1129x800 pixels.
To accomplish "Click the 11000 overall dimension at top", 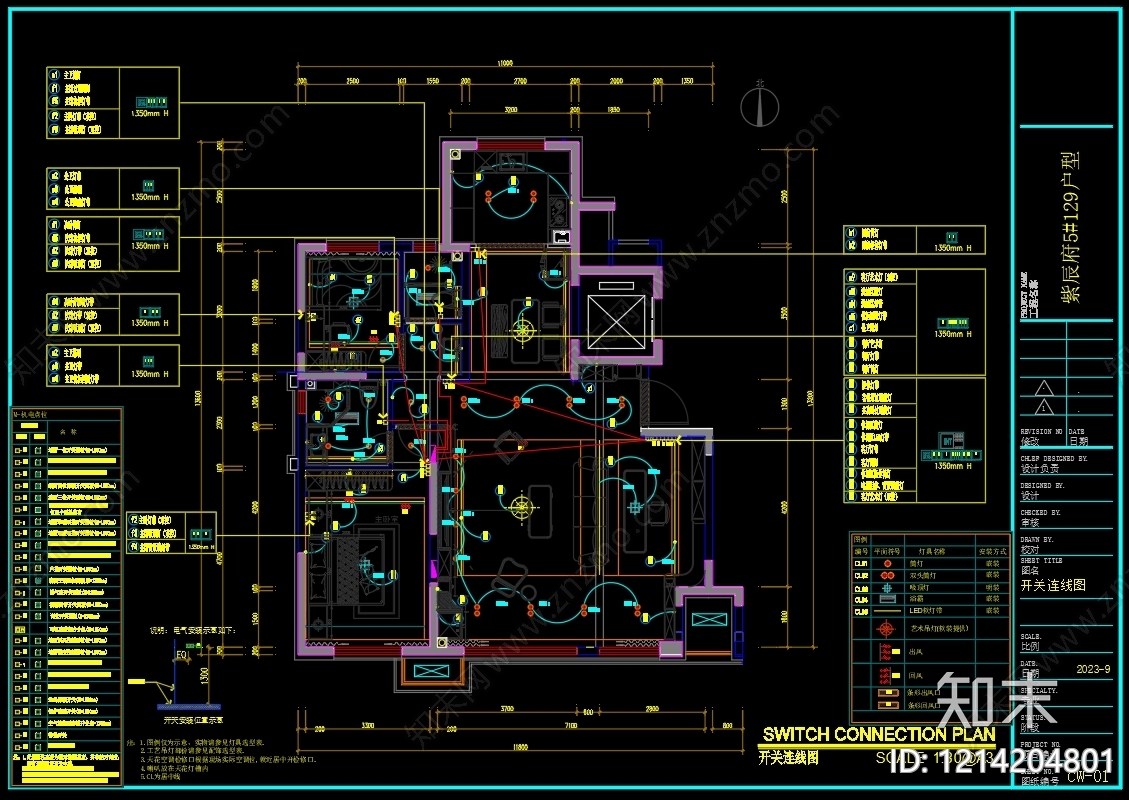I will [x=505, y=63].
